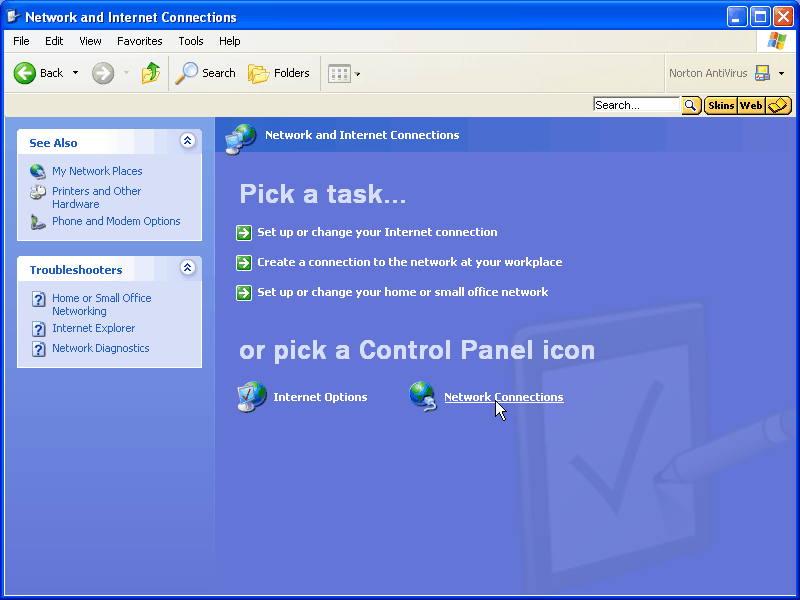Open the Views dropdown arrow

(358, 74)
